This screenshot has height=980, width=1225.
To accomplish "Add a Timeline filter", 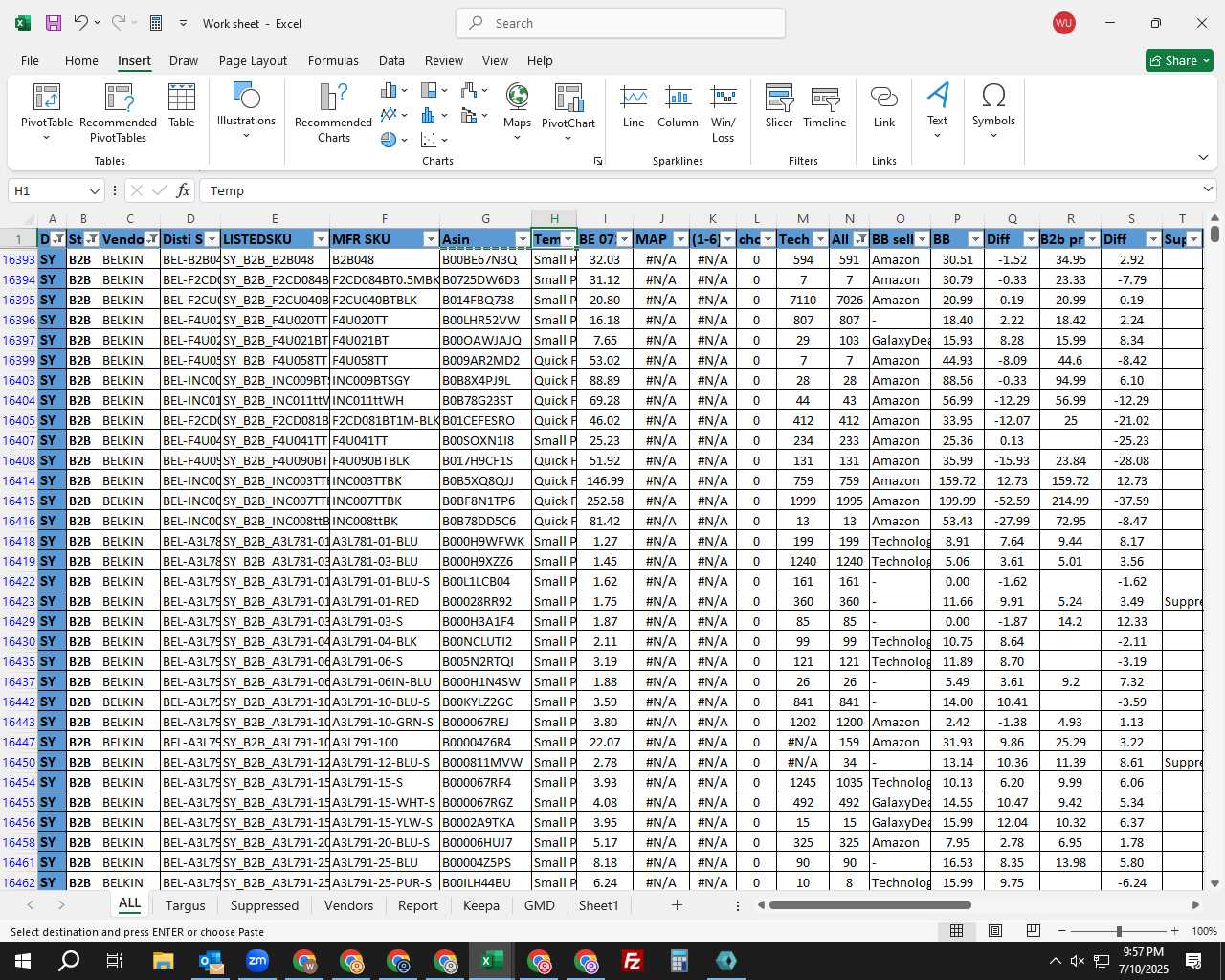I will 825,106.
